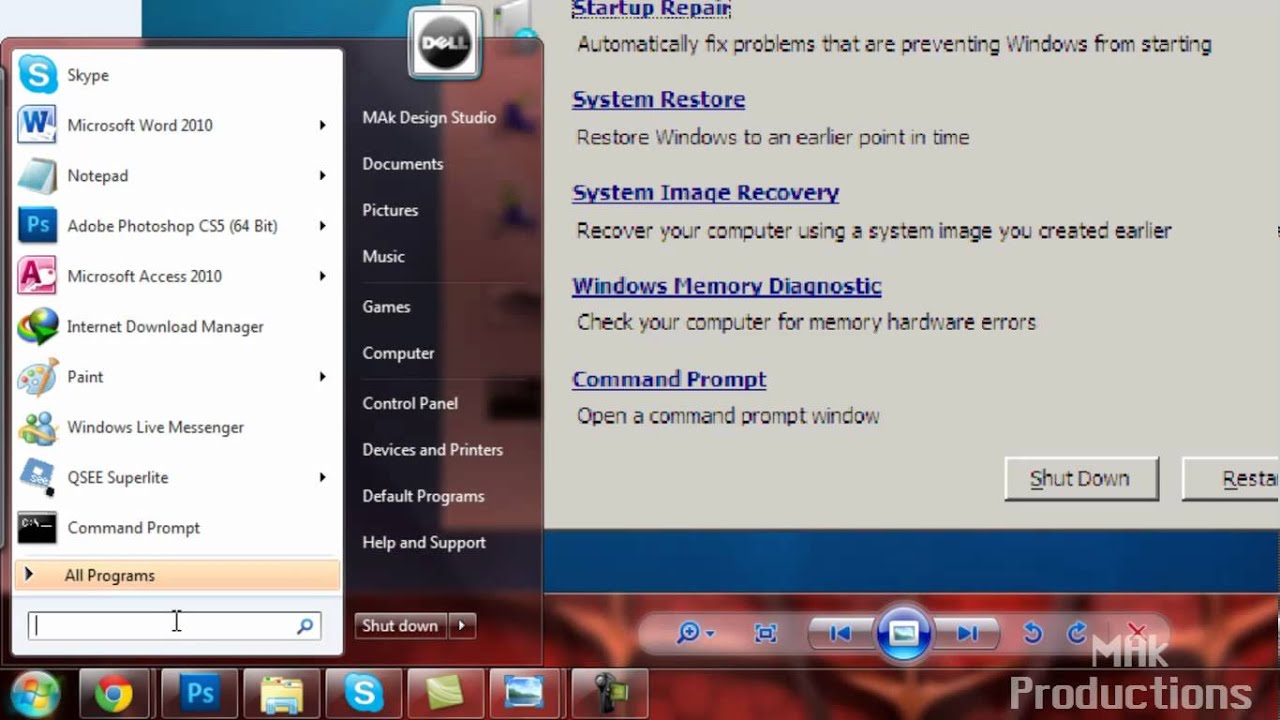Expand Microsoft Access 2010 jump list arrow
The width and height of the screenshot is (1280, 720).
tap(322, 276)
